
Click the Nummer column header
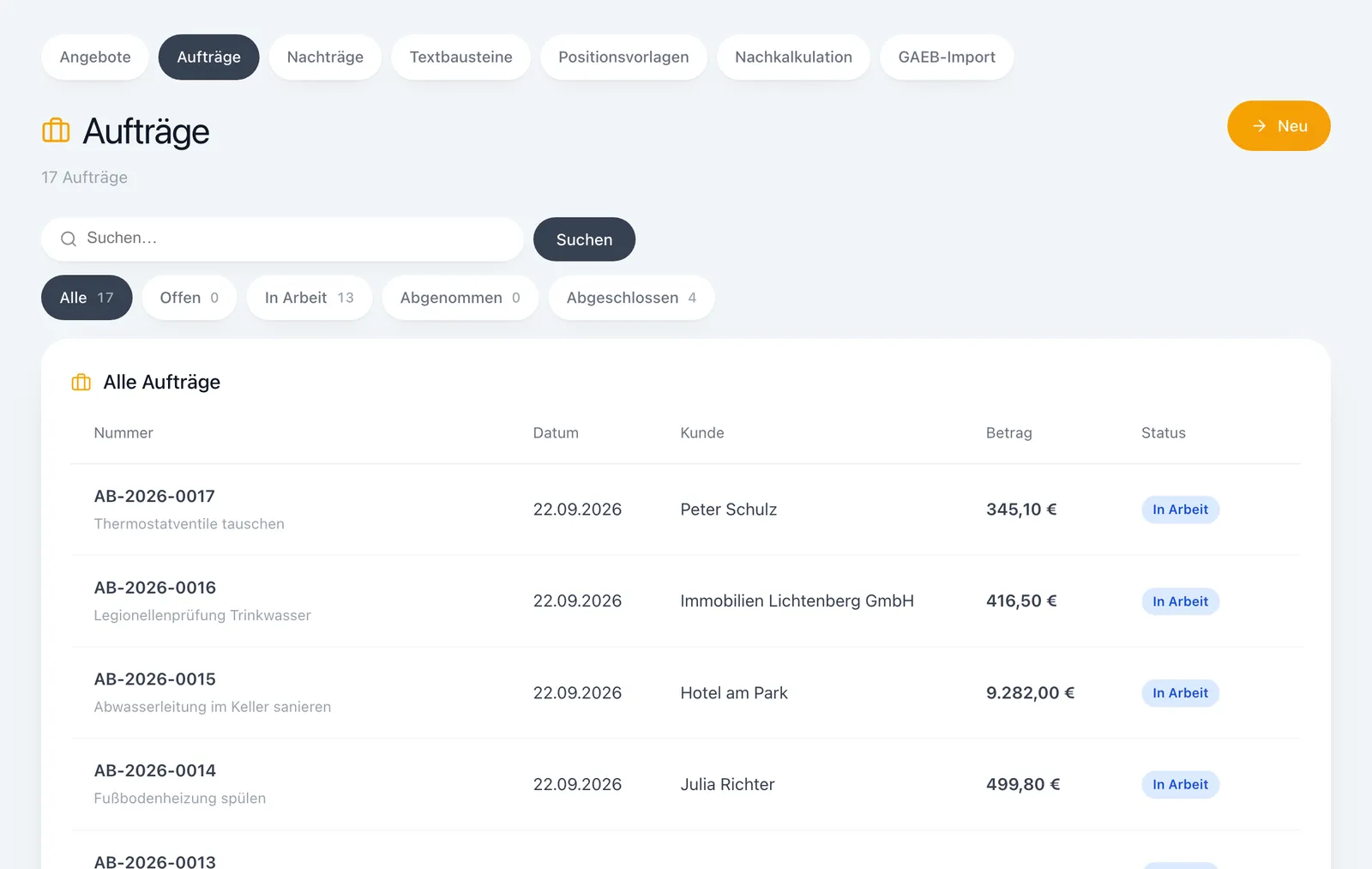click(x=123, y=433)
